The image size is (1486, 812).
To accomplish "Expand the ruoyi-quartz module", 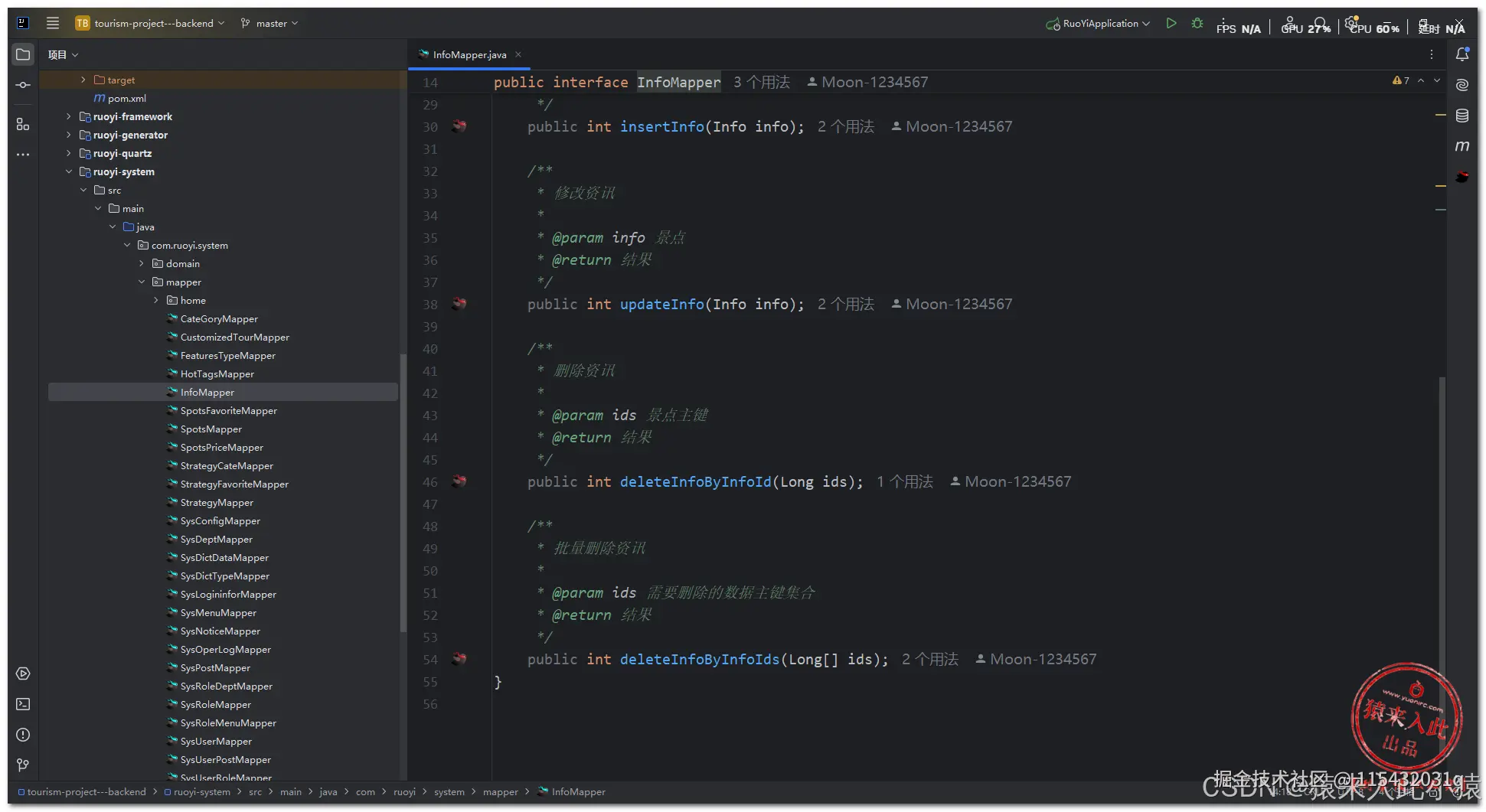I will tap(69, 153).
